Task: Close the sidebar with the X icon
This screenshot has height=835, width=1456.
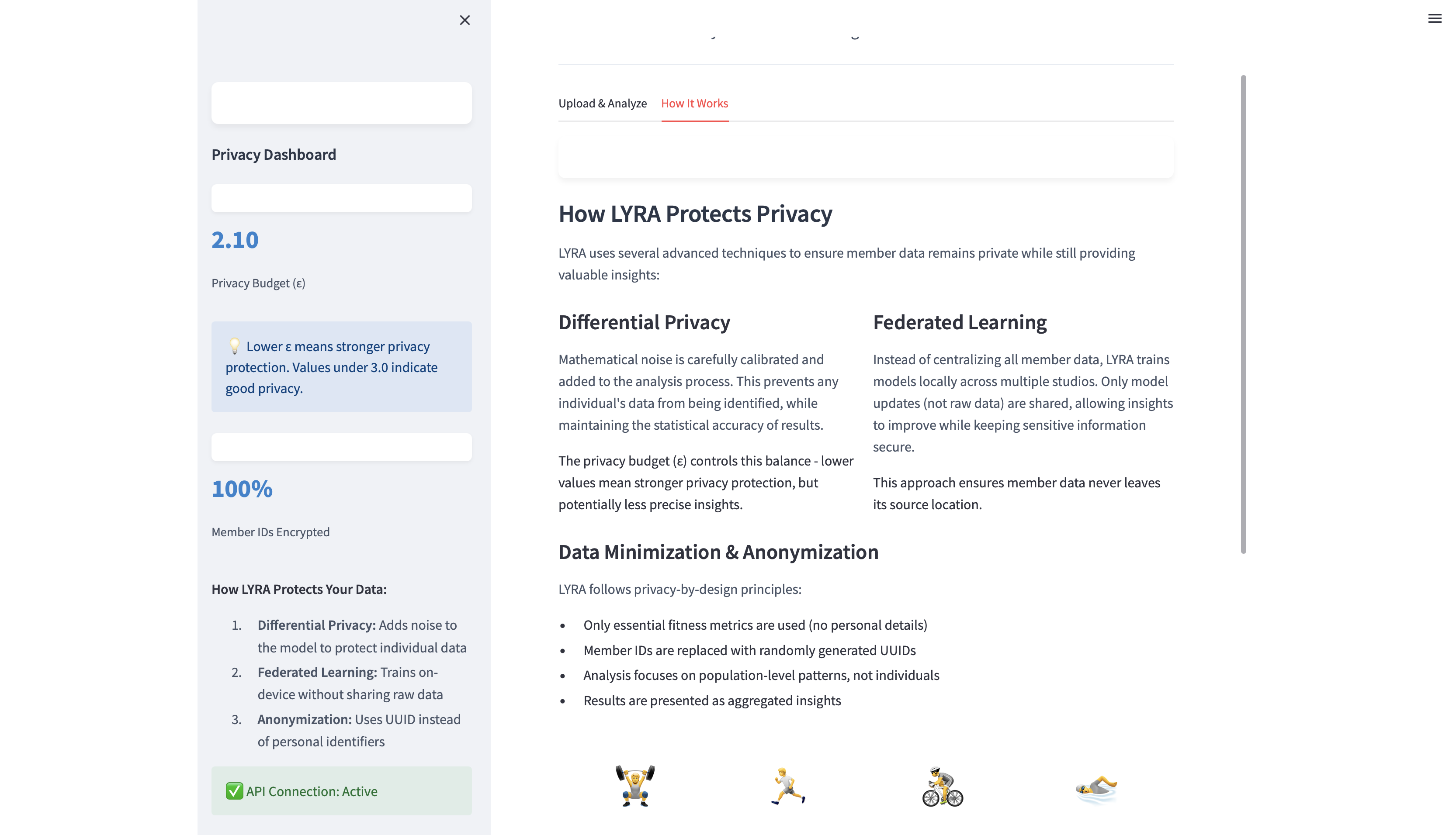Action: point(465,20)
